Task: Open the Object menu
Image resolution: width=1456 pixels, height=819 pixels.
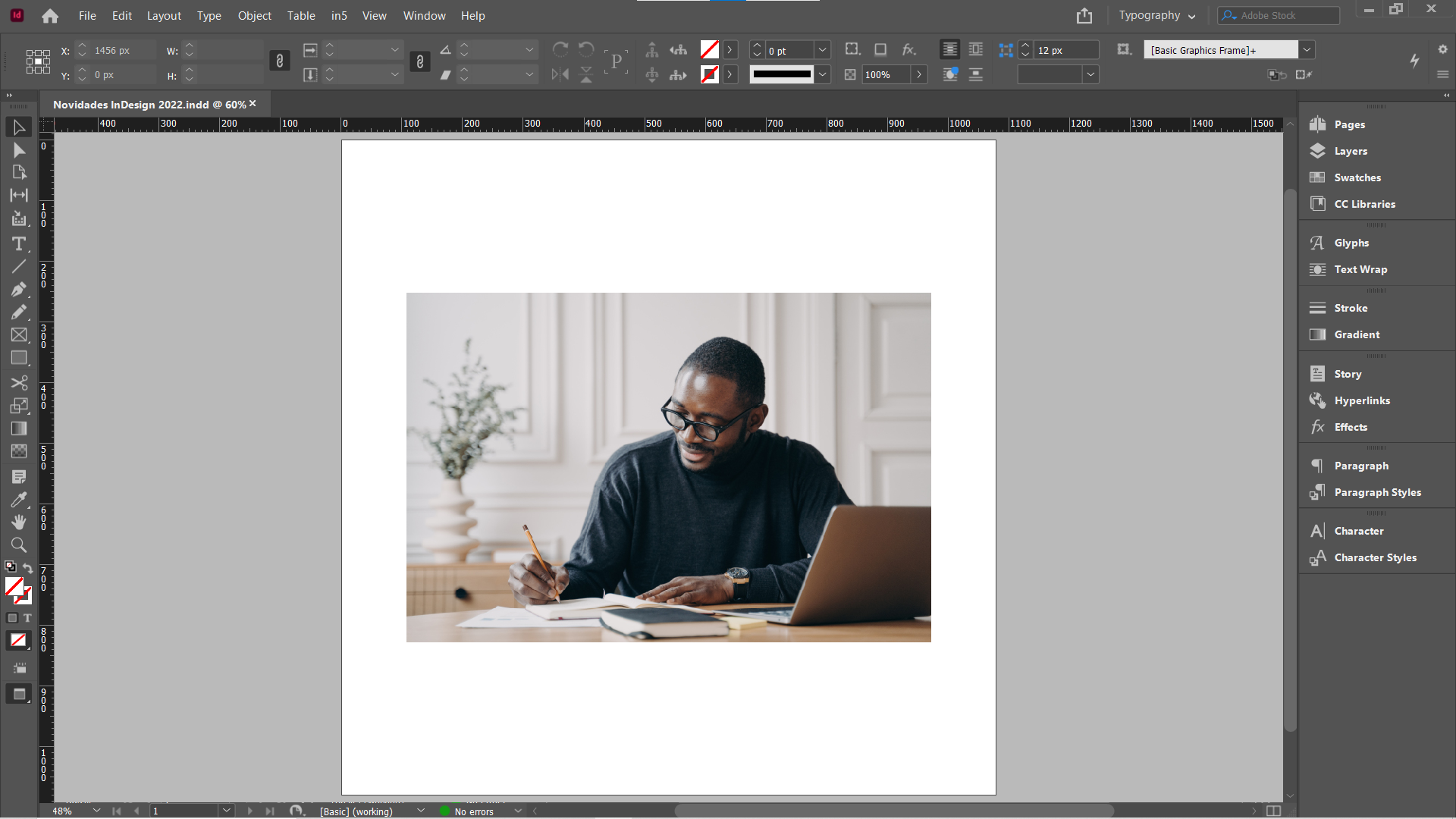Action: (x=254, y=15)
